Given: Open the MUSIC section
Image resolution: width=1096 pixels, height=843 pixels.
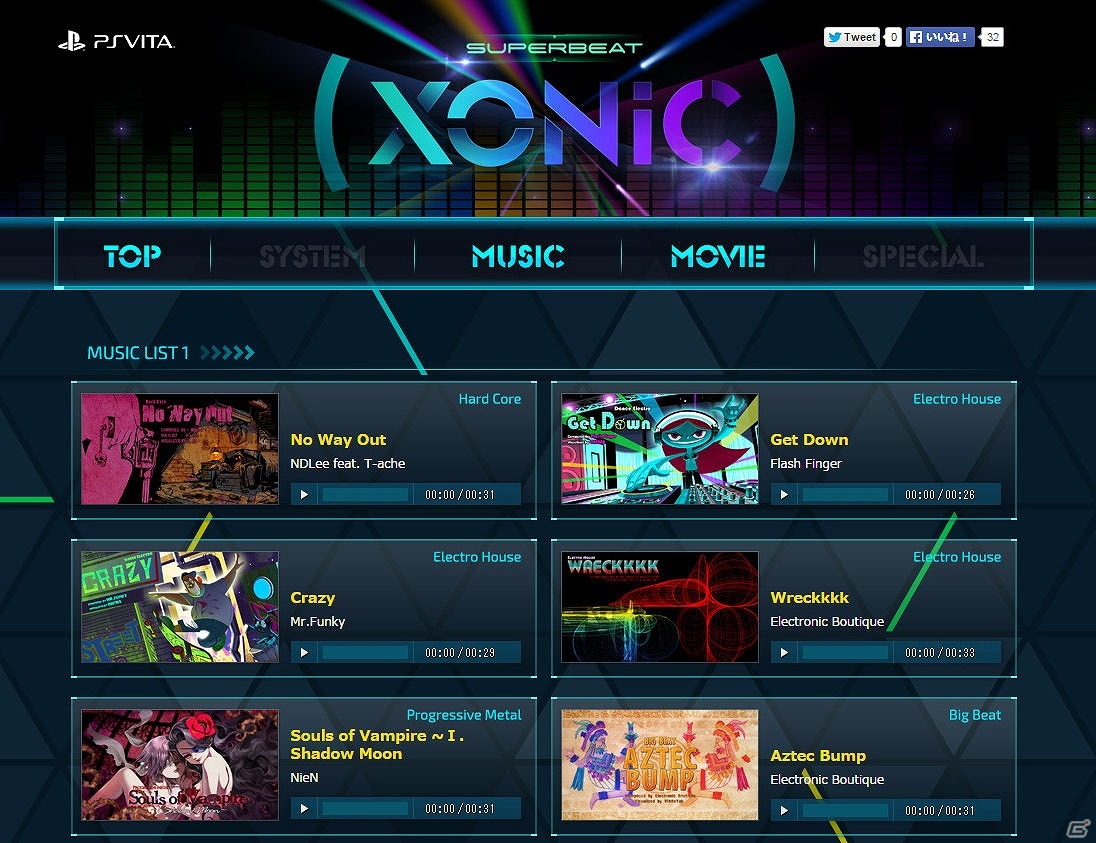Looking at the screenshot, I should pos(518,257).
